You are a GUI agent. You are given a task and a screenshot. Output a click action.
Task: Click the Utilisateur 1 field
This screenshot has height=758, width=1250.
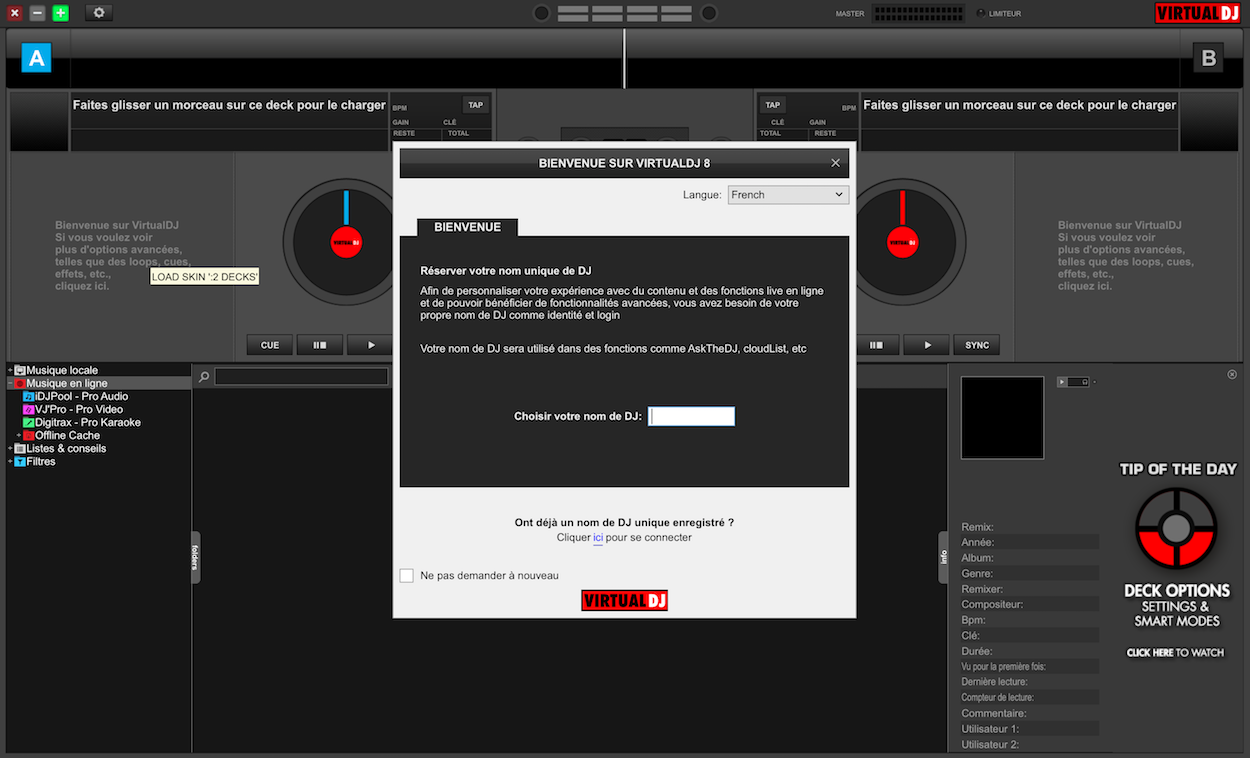pos(1030,729)
